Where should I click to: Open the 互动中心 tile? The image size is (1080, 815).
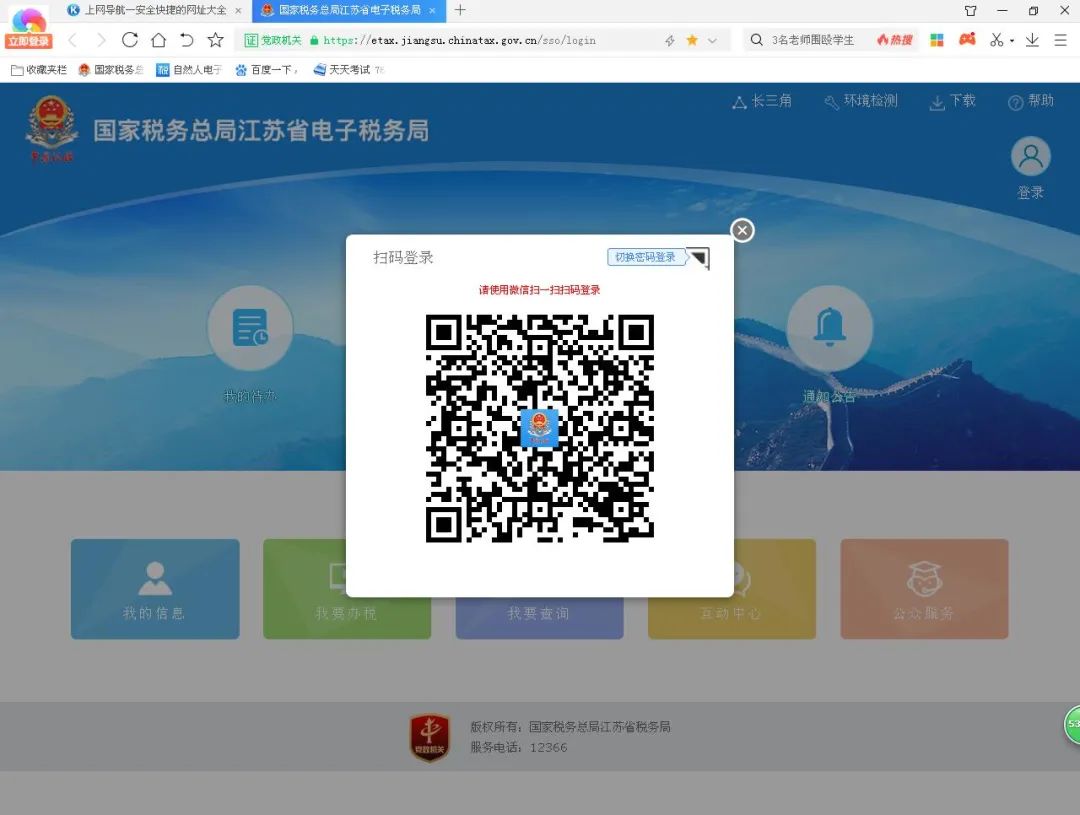click(x=732, y=589)
